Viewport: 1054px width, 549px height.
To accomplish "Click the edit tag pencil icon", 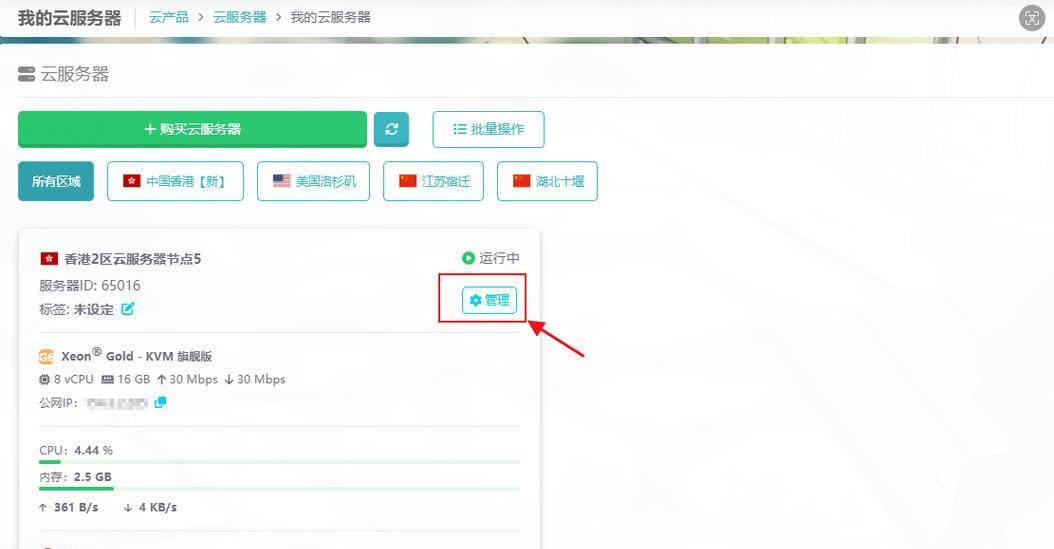I will click(128, 309).
